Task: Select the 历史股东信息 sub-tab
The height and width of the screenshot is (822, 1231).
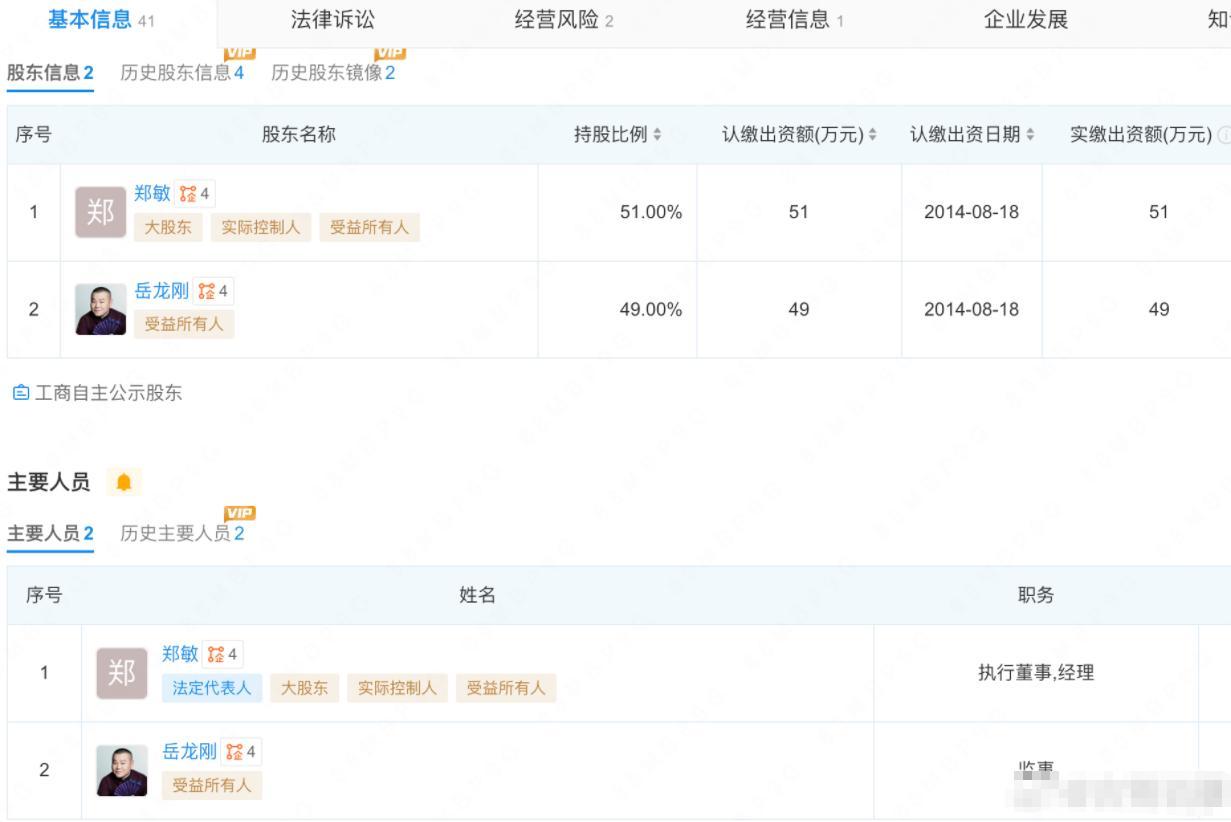Action: (x=181, y=73)
